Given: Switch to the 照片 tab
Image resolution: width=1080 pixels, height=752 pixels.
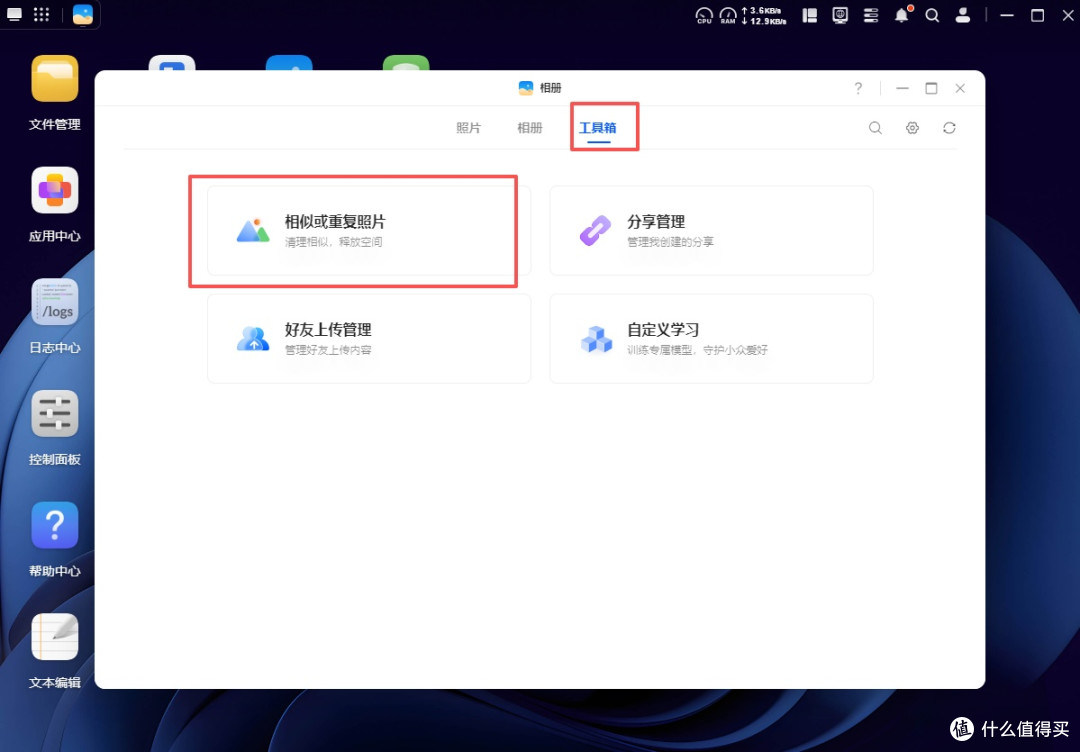Looking at the screenshot, I should coord(468,128).
